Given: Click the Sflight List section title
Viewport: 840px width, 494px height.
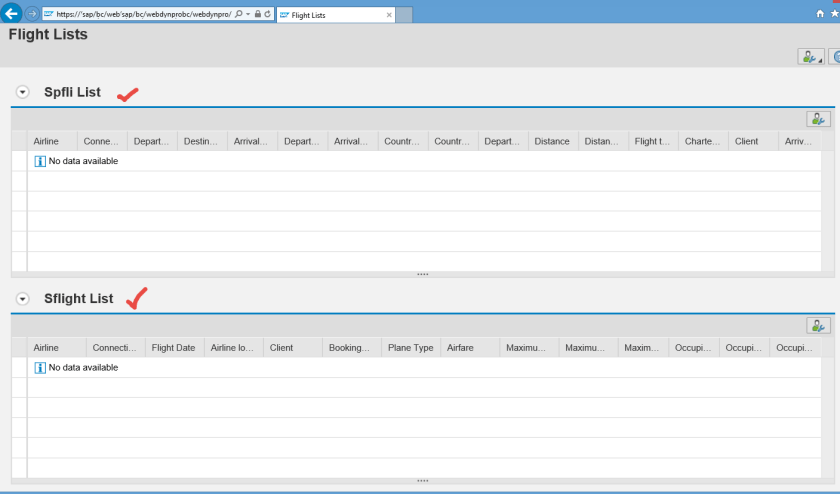Looking at the screenshot, I should pos(79,298).
